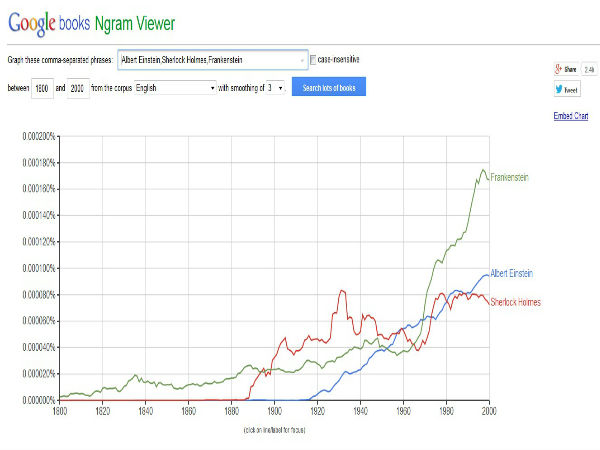Open the Embed Chart link
The image size is (600, 450).
pos(571,117)
